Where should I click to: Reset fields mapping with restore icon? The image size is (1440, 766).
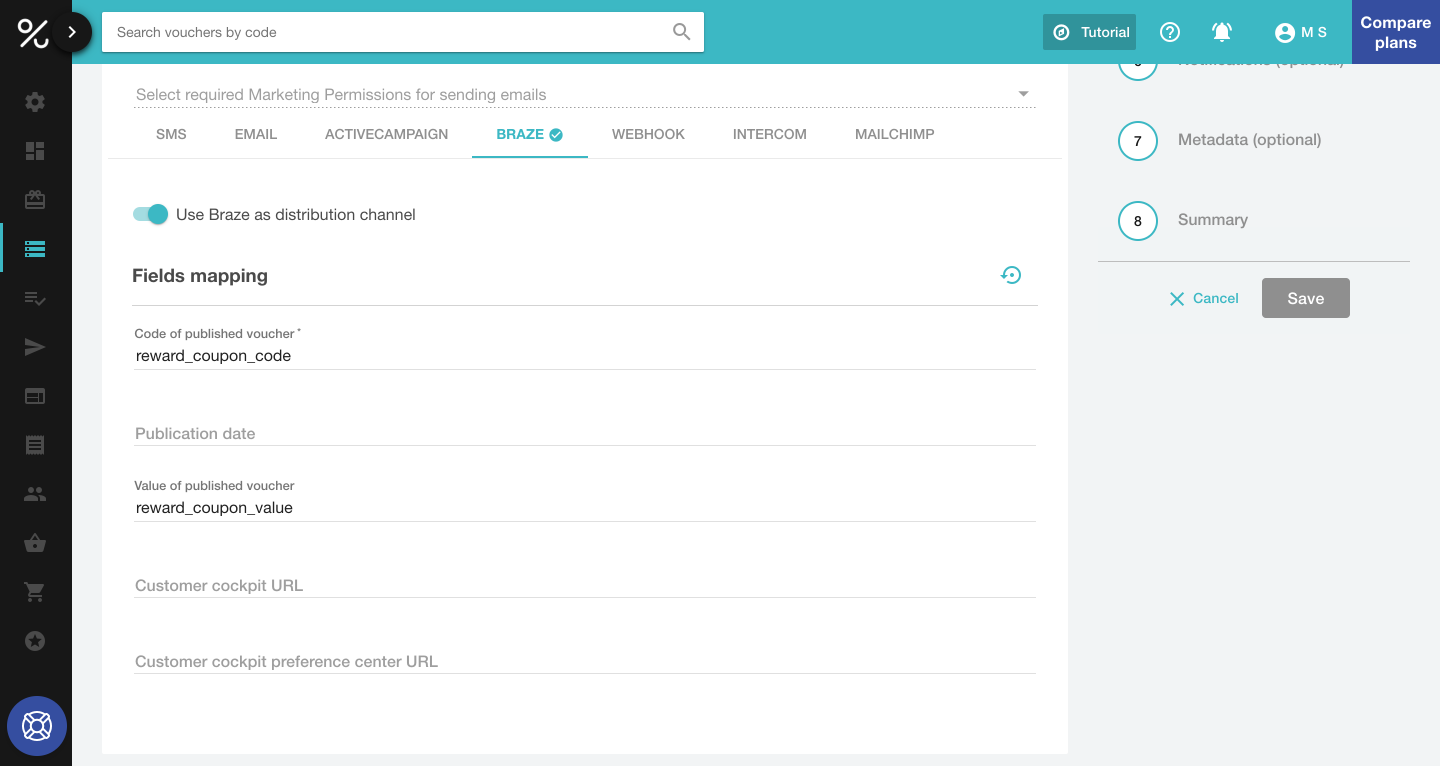[1011, 275]
